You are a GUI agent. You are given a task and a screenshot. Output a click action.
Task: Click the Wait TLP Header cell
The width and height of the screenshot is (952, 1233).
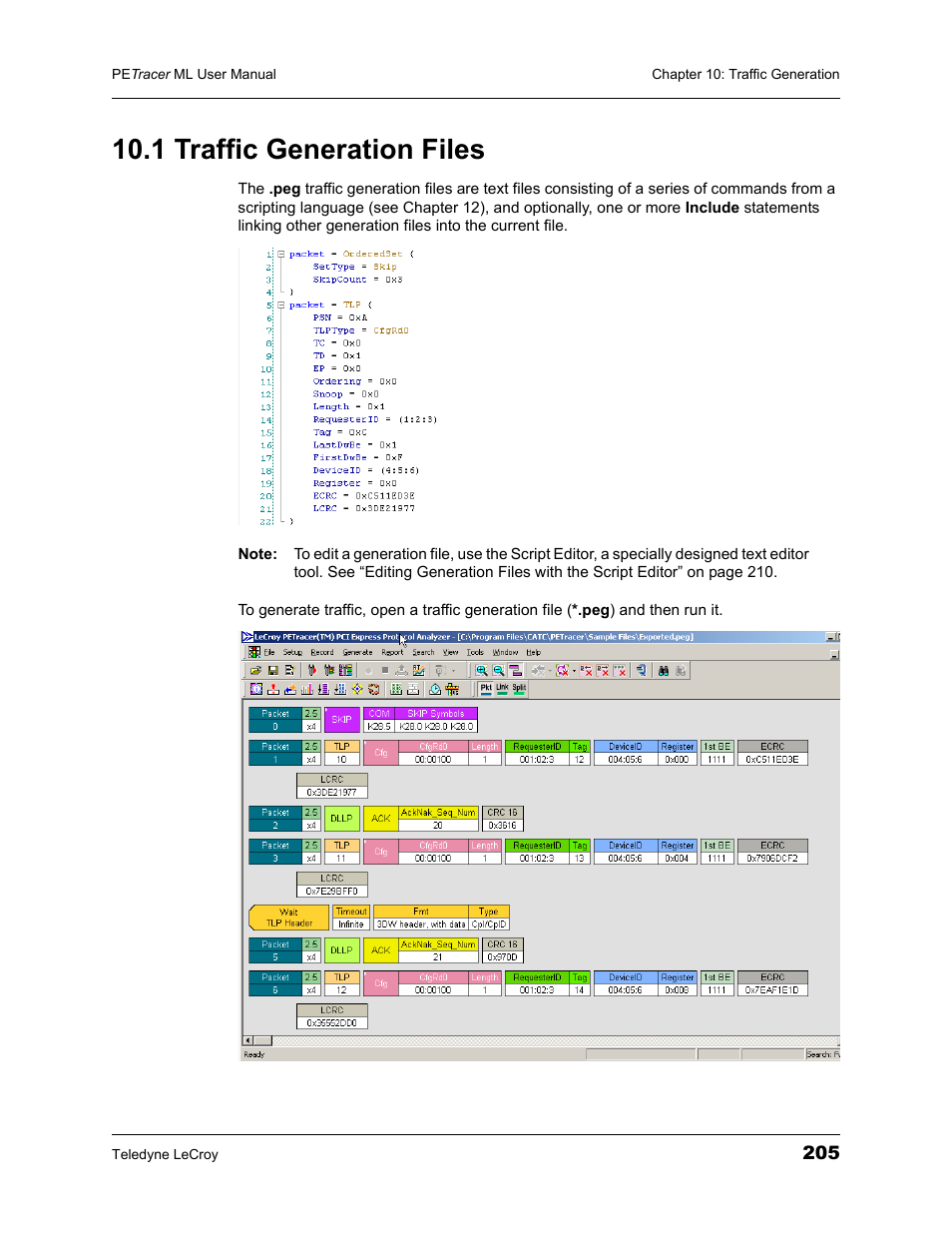(x=288, y=918)
